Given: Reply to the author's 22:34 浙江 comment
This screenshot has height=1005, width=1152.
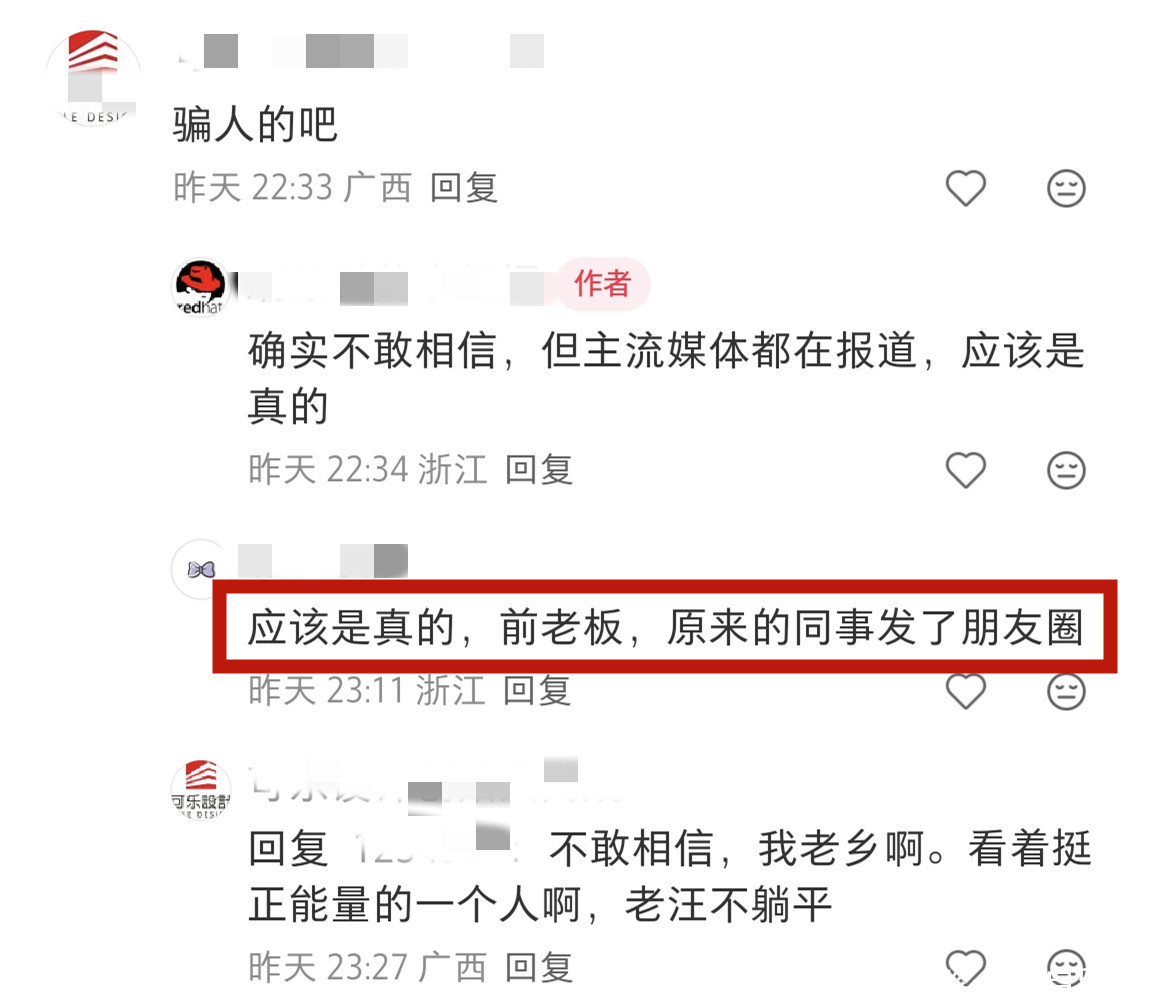Looking at the screenshot, I should [x=539, y=469].
